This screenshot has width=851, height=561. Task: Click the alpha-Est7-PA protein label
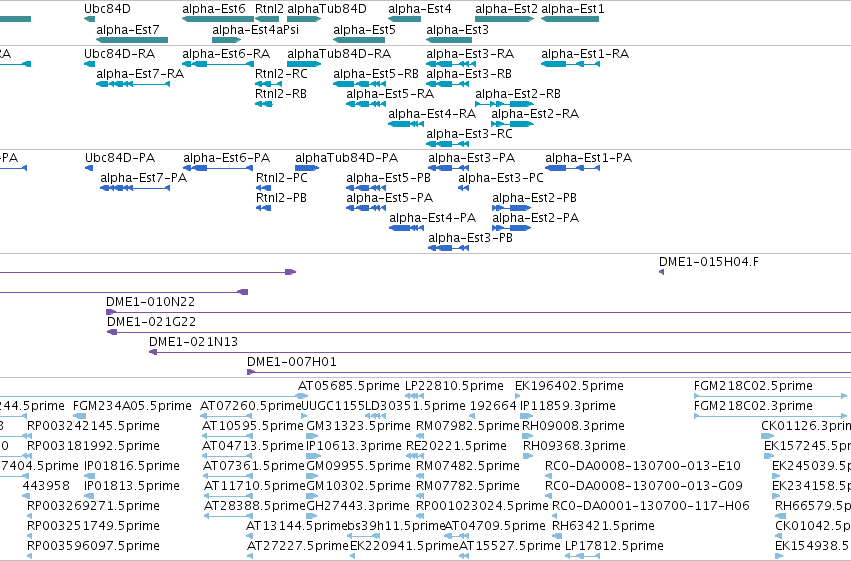[x=143, y=177]
